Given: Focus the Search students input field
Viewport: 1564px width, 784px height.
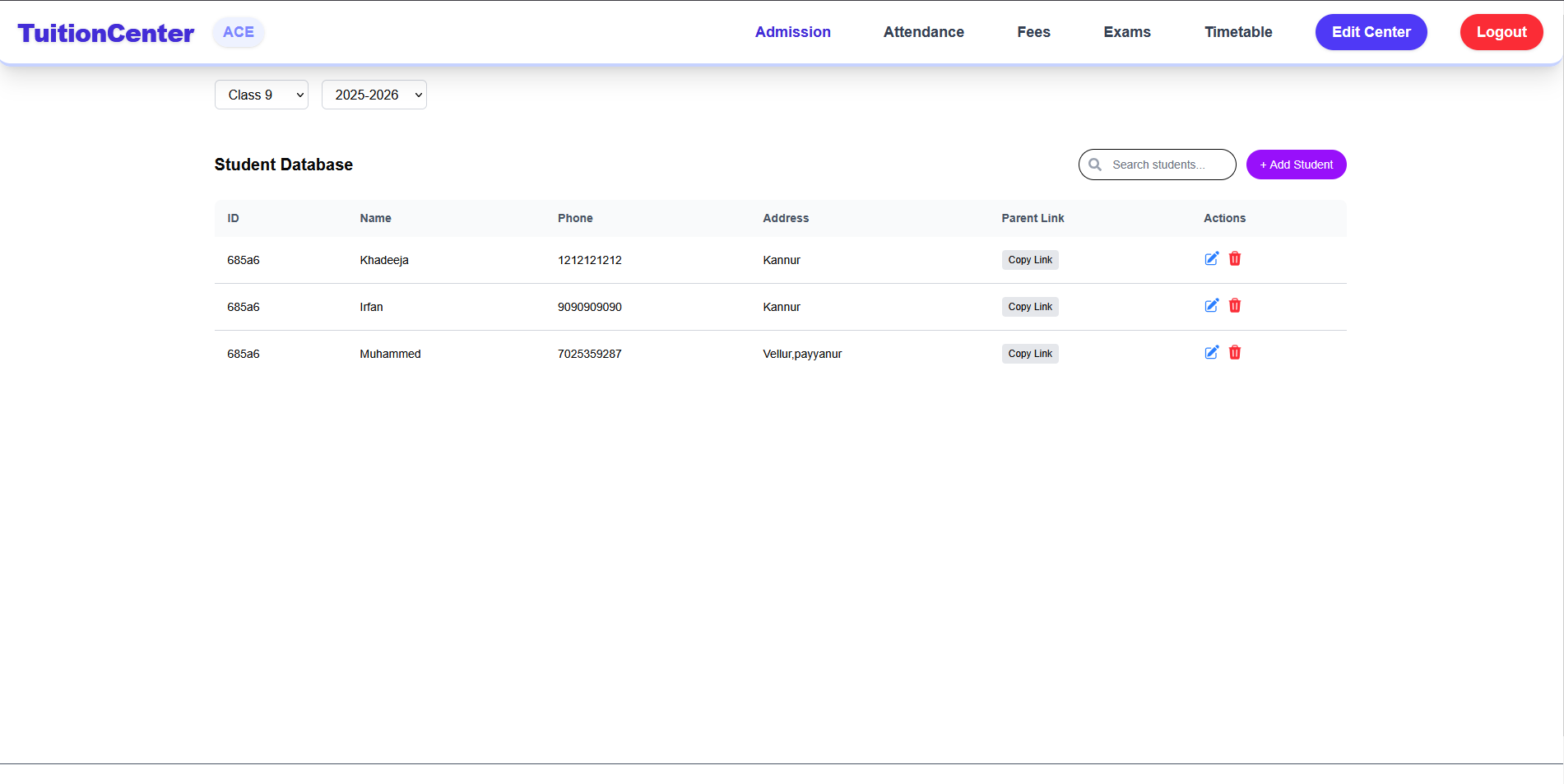Looking at the screenshot, I should (x=1168, y=165).
